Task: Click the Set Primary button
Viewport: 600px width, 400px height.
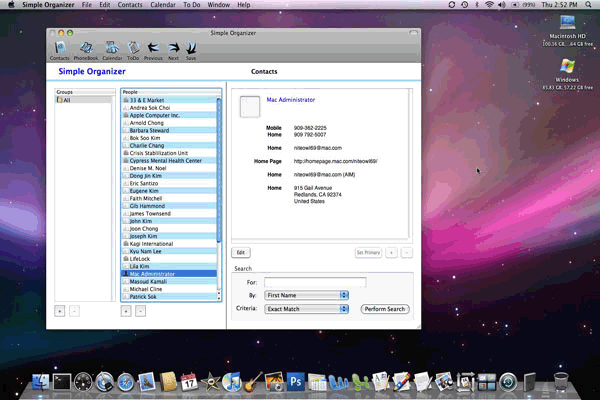Action: point(368,253)
